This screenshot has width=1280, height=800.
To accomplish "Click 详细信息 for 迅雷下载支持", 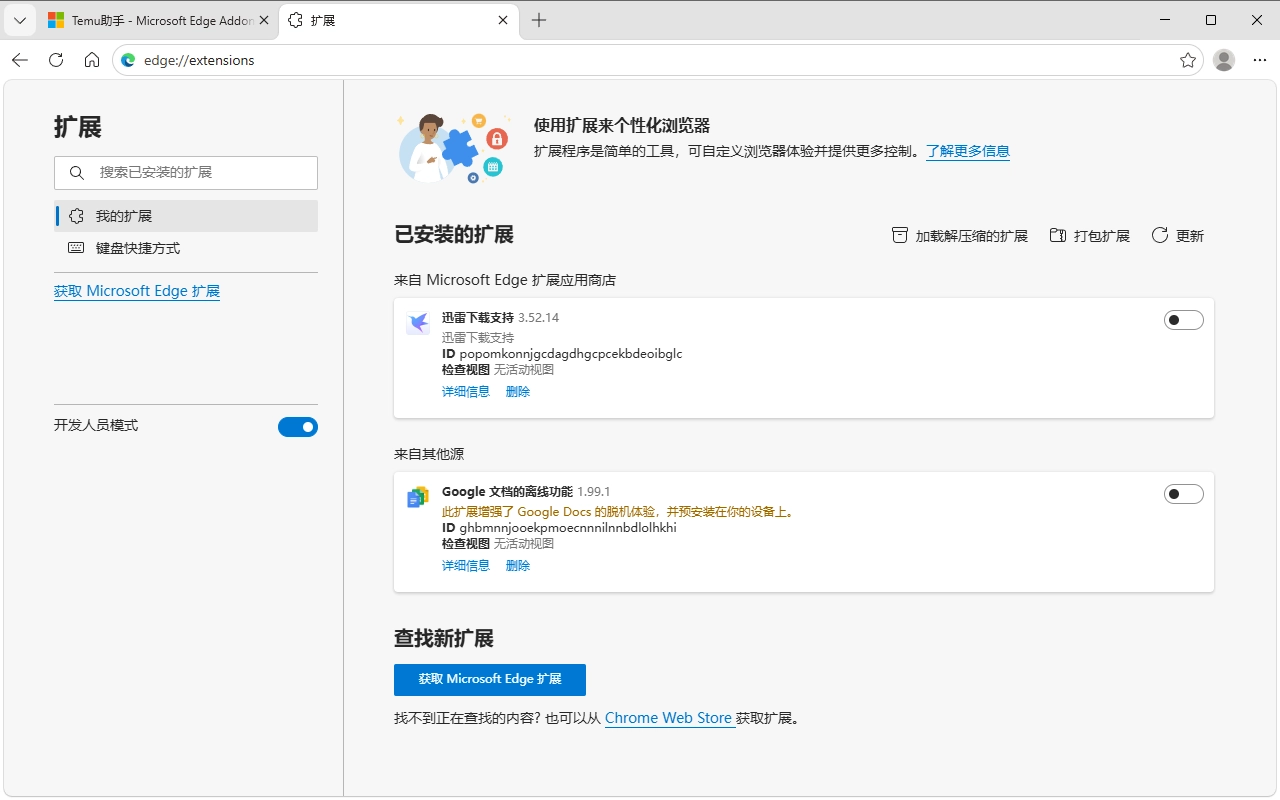I will coord(465,391).
